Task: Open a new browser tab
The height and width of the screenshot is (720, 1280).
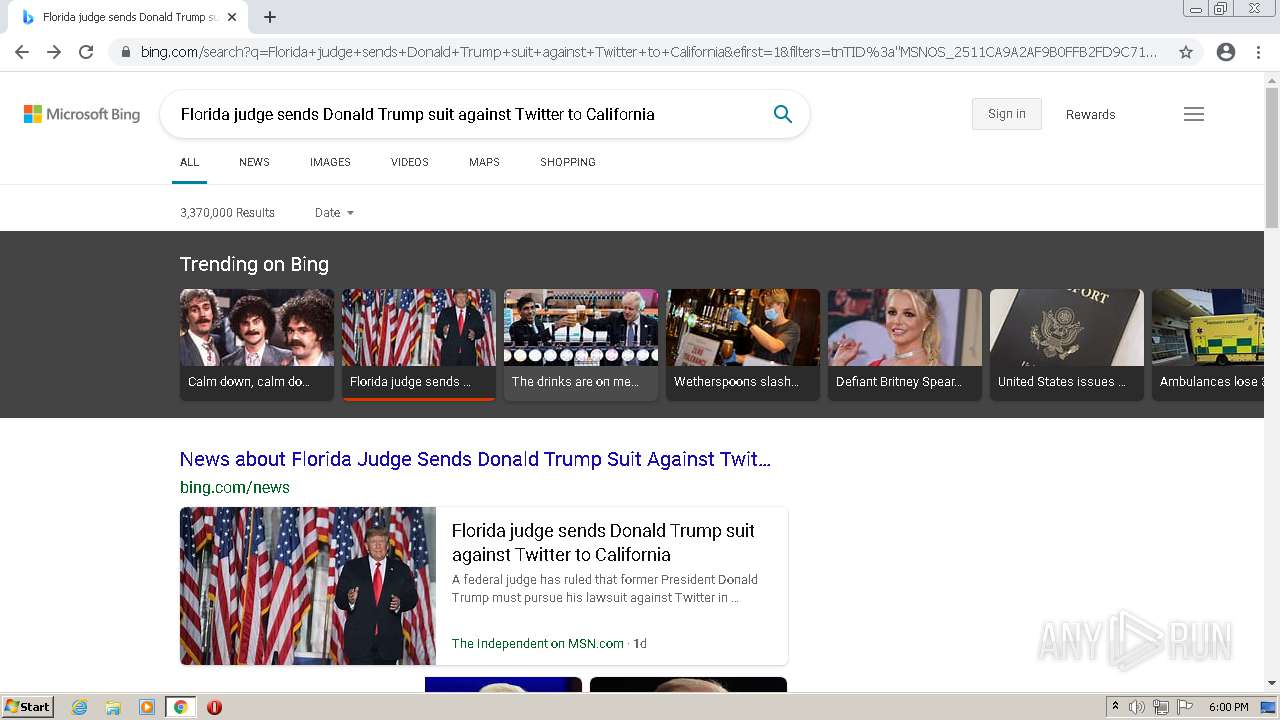Action: pos(270,17)
